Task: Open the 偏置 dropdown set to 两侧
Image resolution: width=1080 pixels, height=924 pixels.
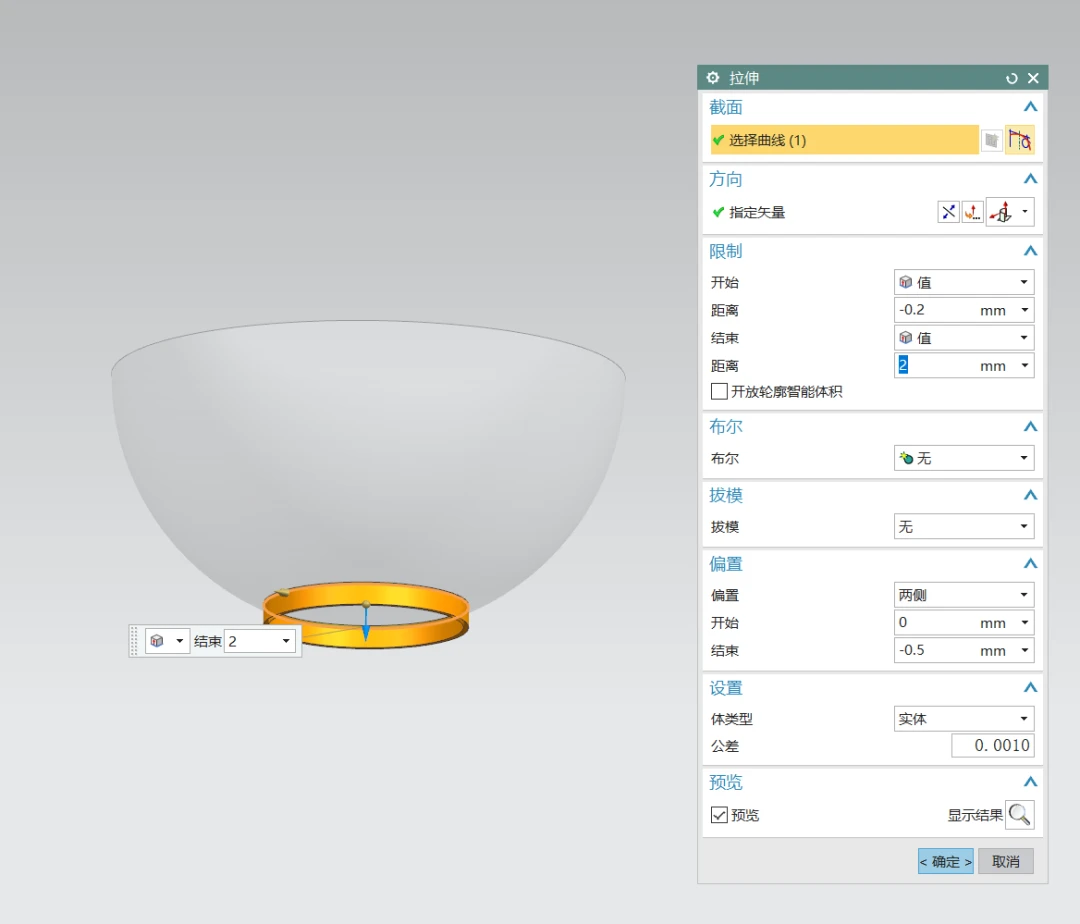Action: coord(964,595)
